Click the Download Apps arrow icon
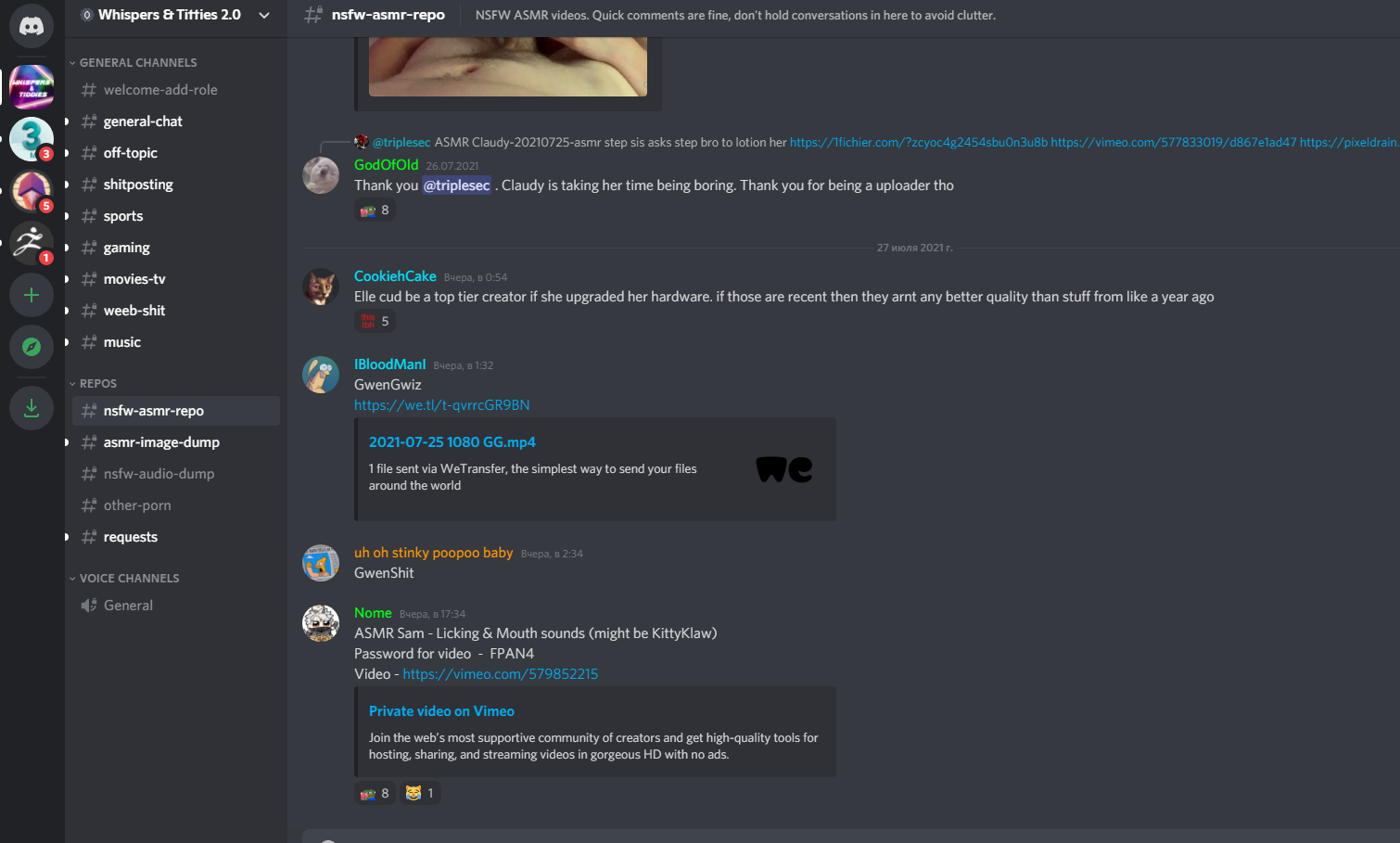 click(32, 408)
